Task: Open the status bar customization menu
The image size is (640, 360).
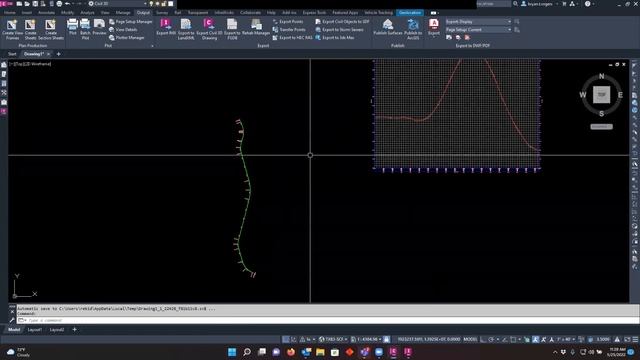Action: pyautogui.click(x=635, y=340)
